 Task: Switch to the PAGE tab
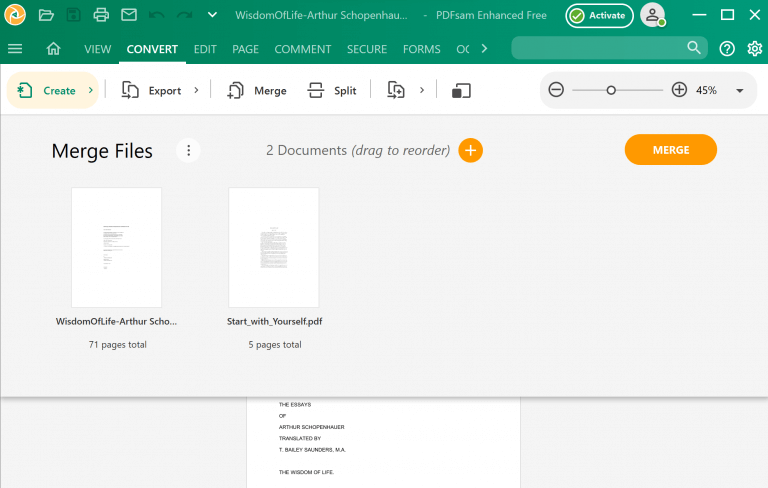(x=245, y=49)
